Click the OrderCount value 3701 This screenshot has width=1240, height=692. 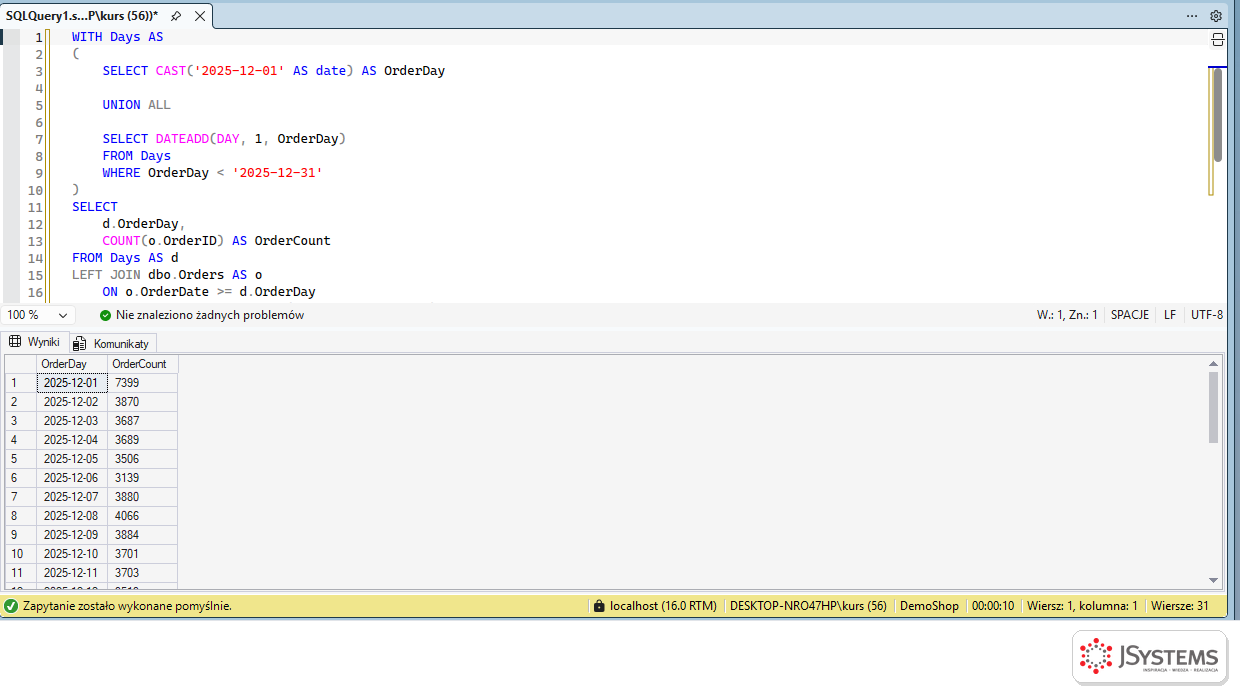coord(142,554)
